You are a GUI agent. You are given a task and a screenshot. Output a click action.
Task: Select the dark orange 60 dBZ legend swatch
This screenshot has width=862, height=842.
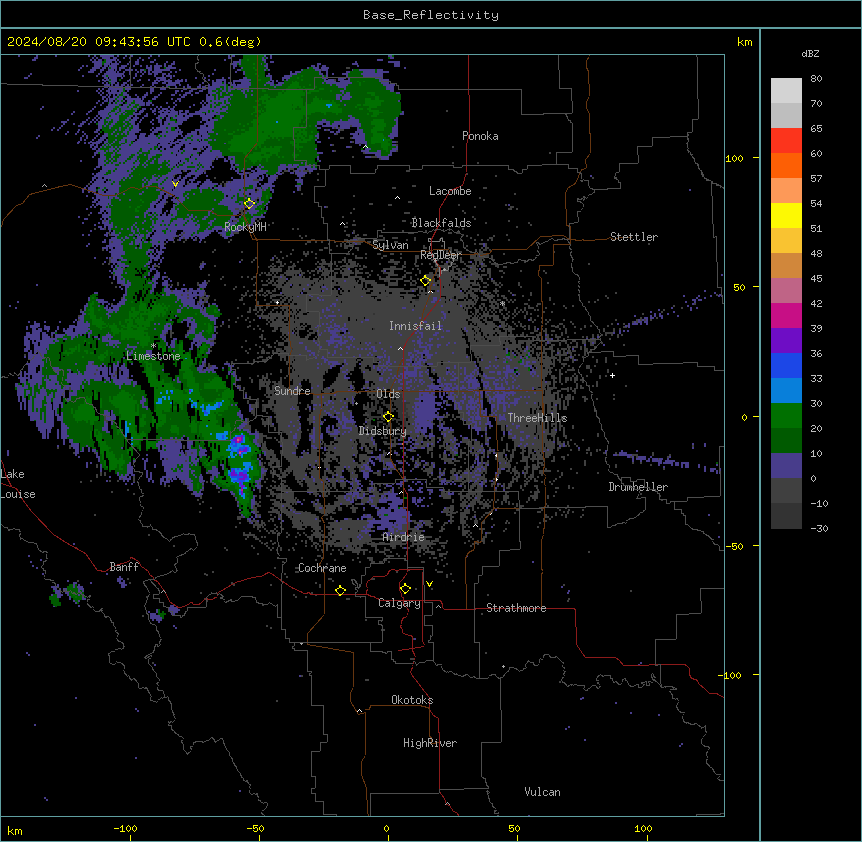click(786, 165)
